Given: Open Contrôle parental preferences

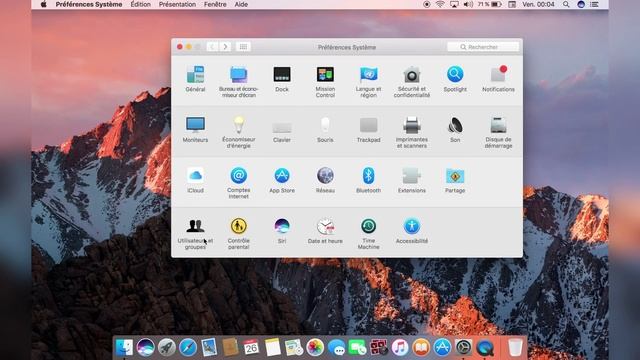Looking at the screenshot, I should [x=238, y=233].
